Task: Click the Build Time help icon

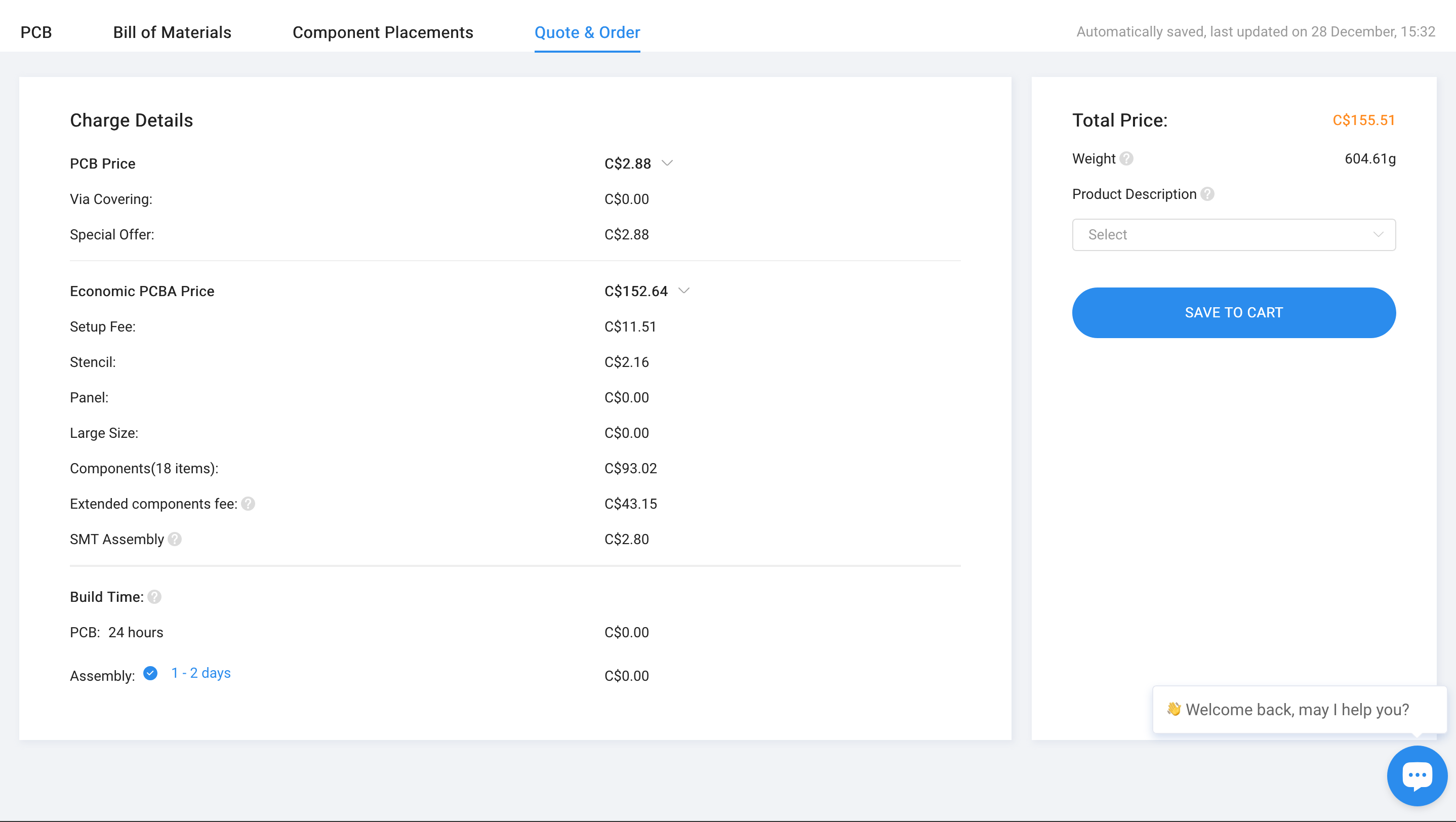Action: click(x=154, y=597)
